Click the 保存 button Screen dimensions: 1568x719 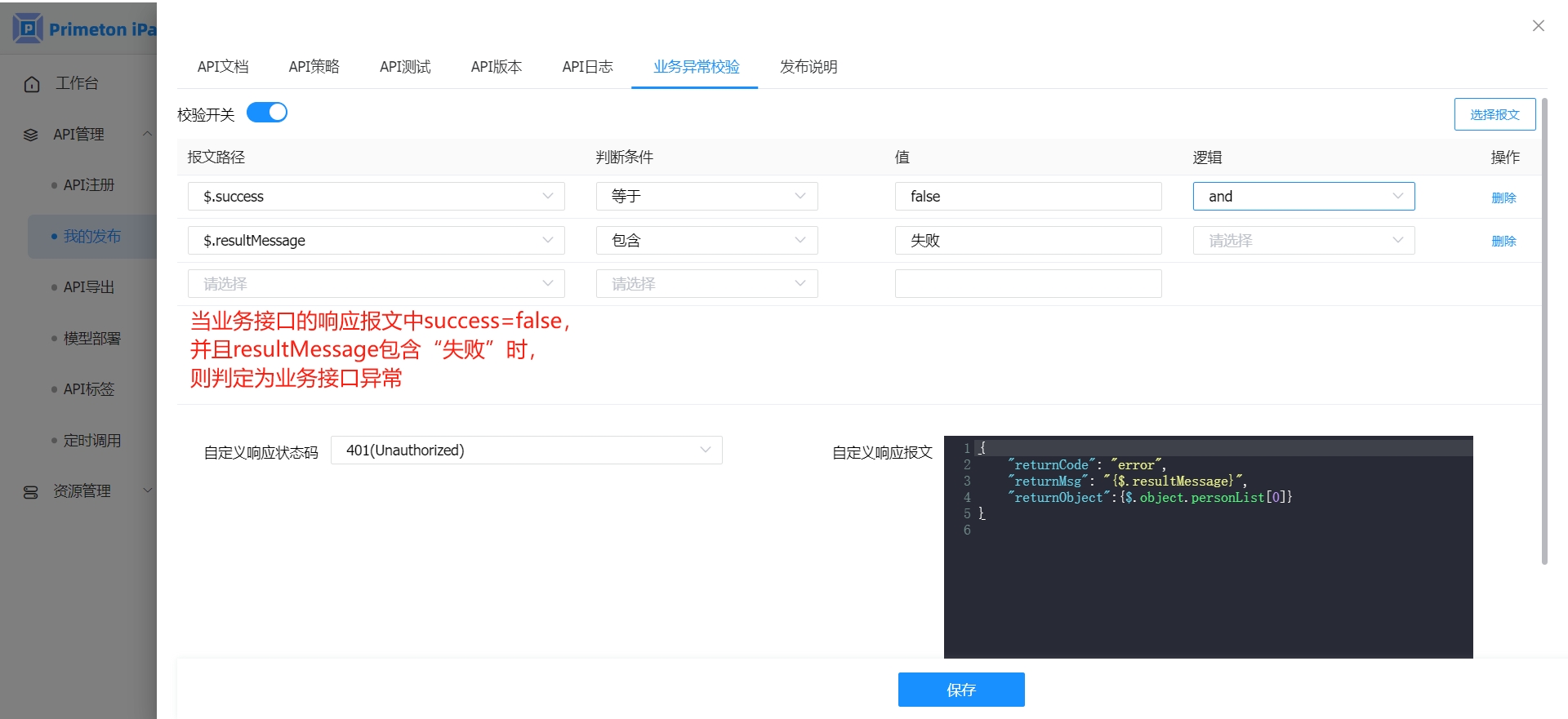click(960, 690)
